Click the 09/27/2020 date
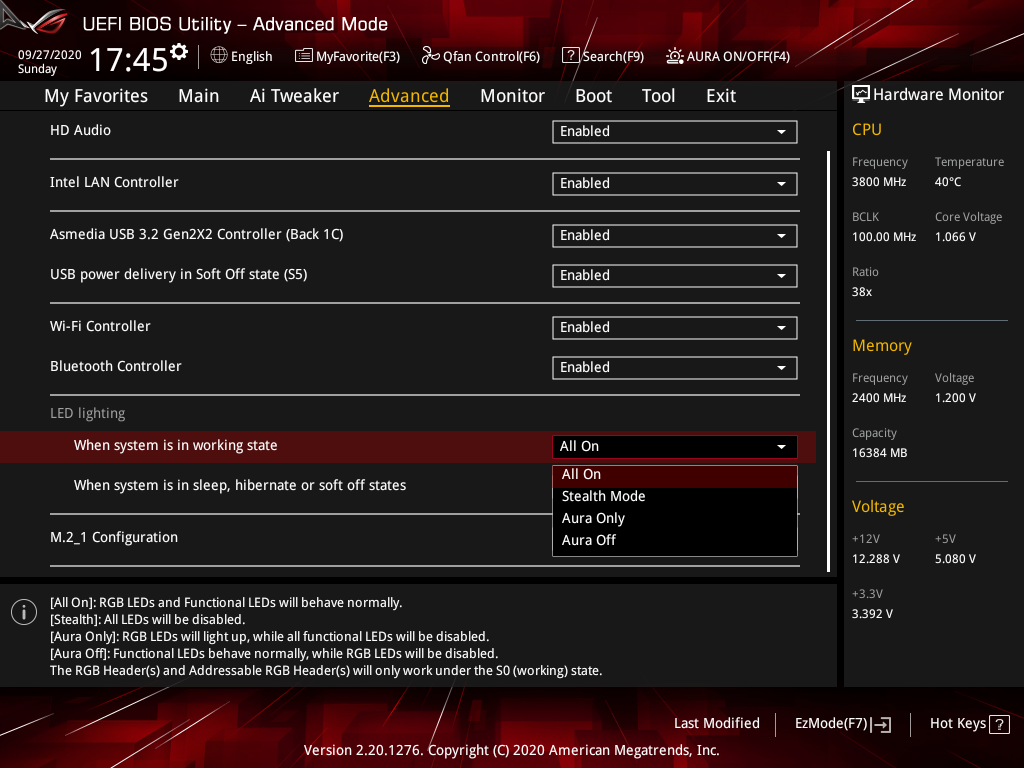This screenshot has width=1024, height=768. tap(50, 55)
